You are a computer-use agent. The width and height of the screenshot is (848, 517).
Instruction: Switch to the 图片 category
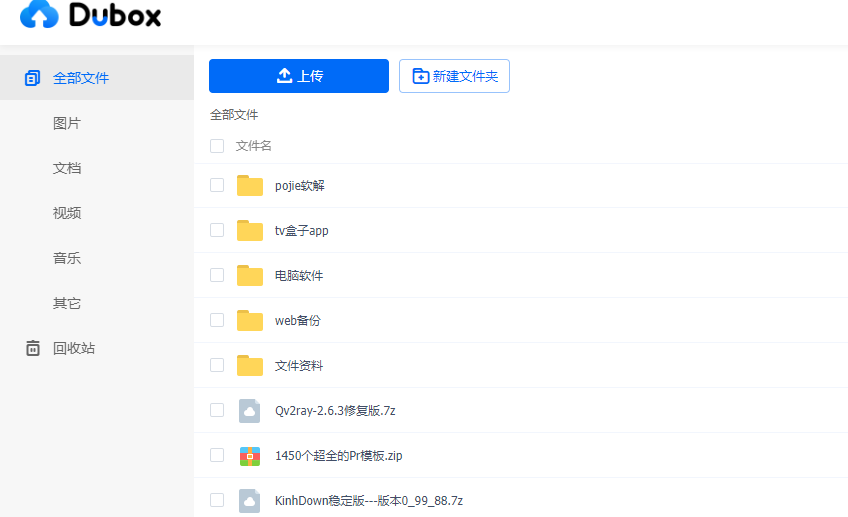[67, 123]
